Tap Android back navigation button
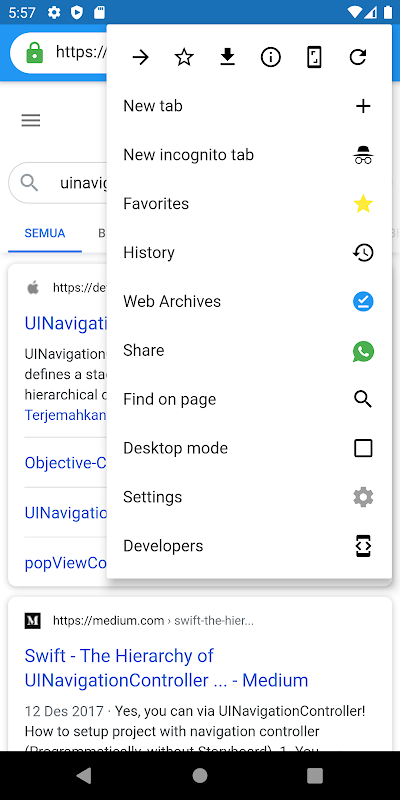 click(84, 776)
